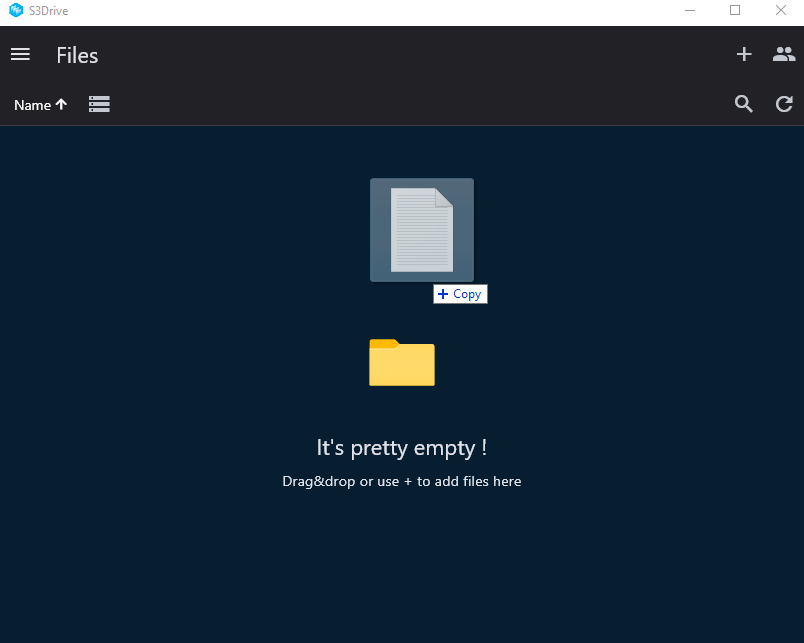Click the "It's pretty empty !" message
This screenshot has width=804, height=643.
pyautogui.click(x=402, y=448)
